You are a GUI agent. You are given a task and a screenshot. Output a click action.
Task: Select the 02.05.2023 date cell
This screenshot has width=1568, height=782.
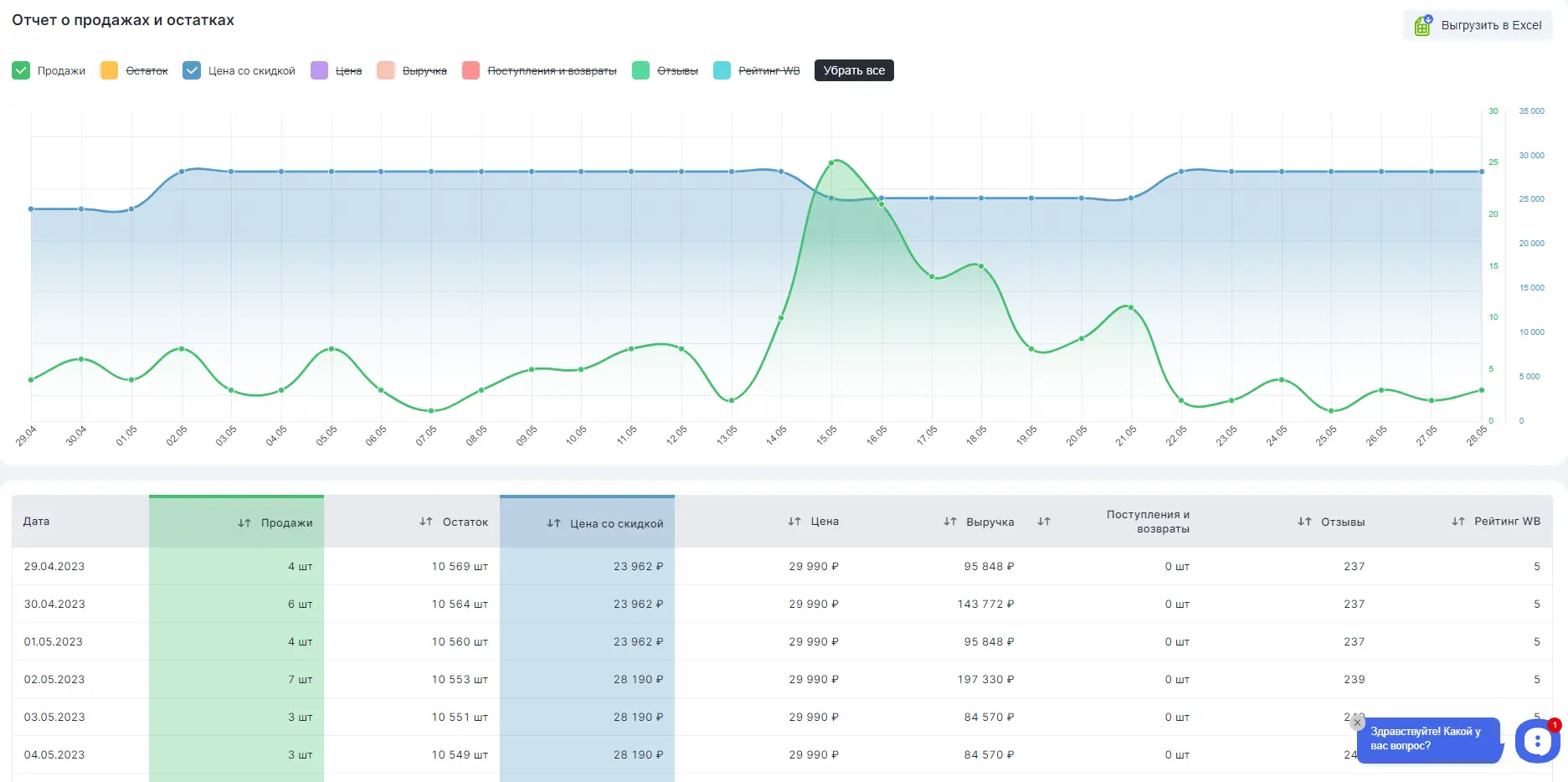54,679
